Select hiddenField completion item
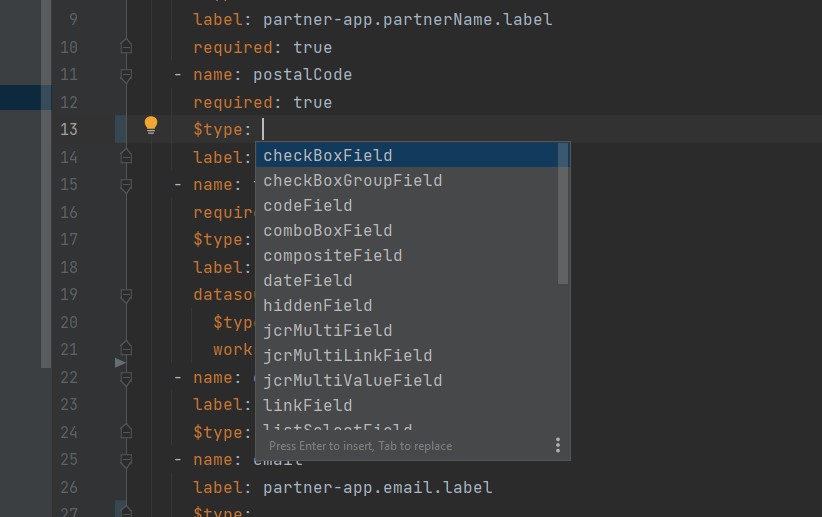 coord(318,306)
